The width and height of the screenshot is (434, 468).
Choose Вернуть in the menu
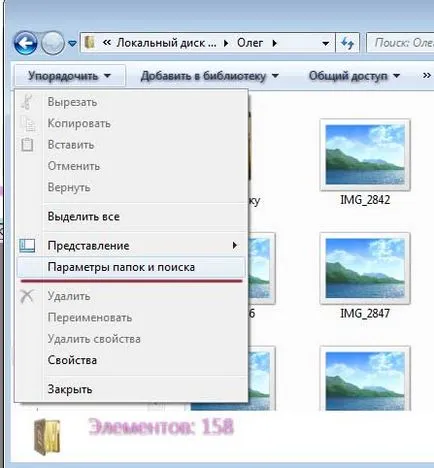pyautogui.click(x=132, y=187)
